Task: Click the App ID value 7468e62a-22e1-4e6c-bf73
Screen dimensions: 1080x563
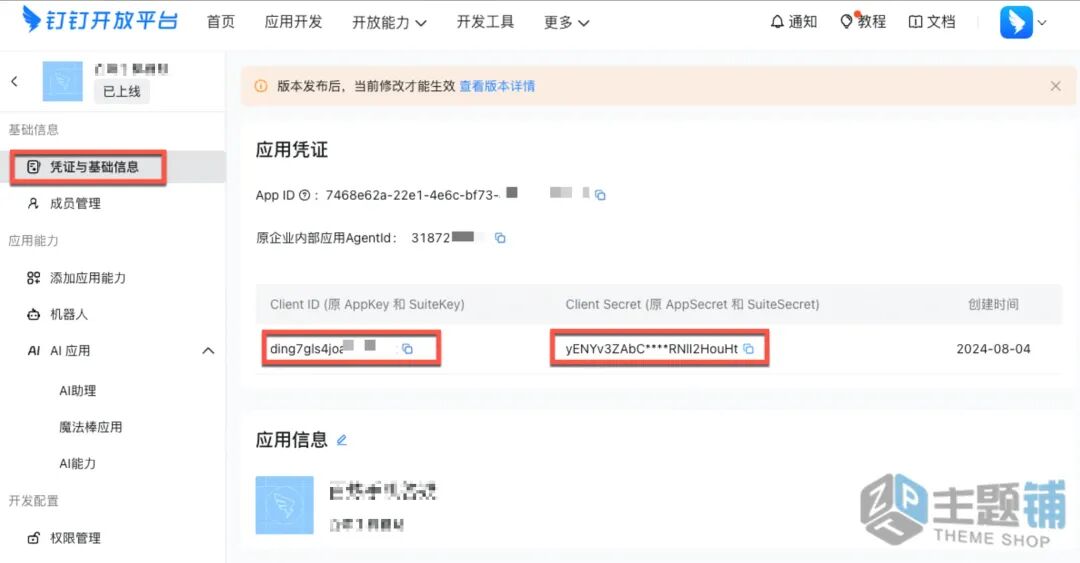Action: pos(413,196)
